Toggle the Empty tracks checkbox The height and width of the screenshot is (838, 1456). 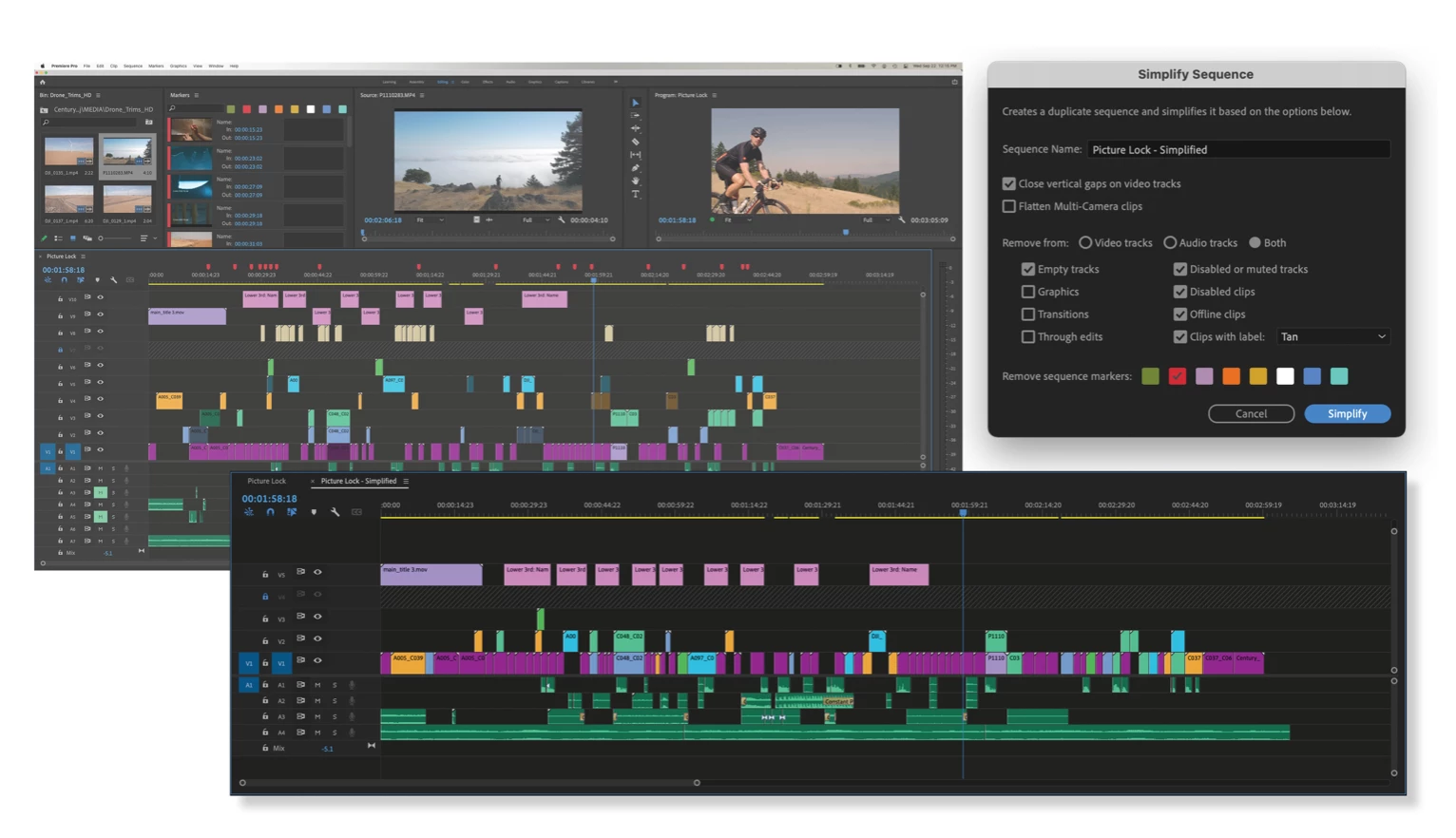[x=1028, y=269]
